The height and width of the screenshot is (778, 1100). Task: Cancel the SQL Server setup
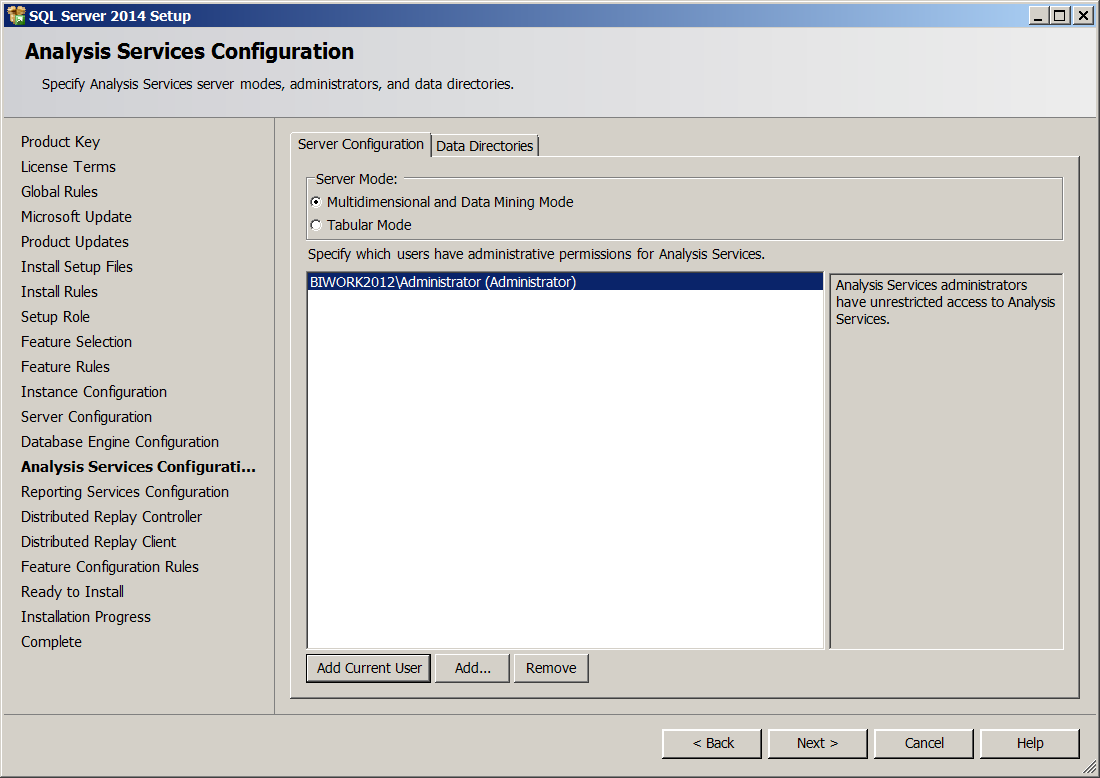(924, 743)
